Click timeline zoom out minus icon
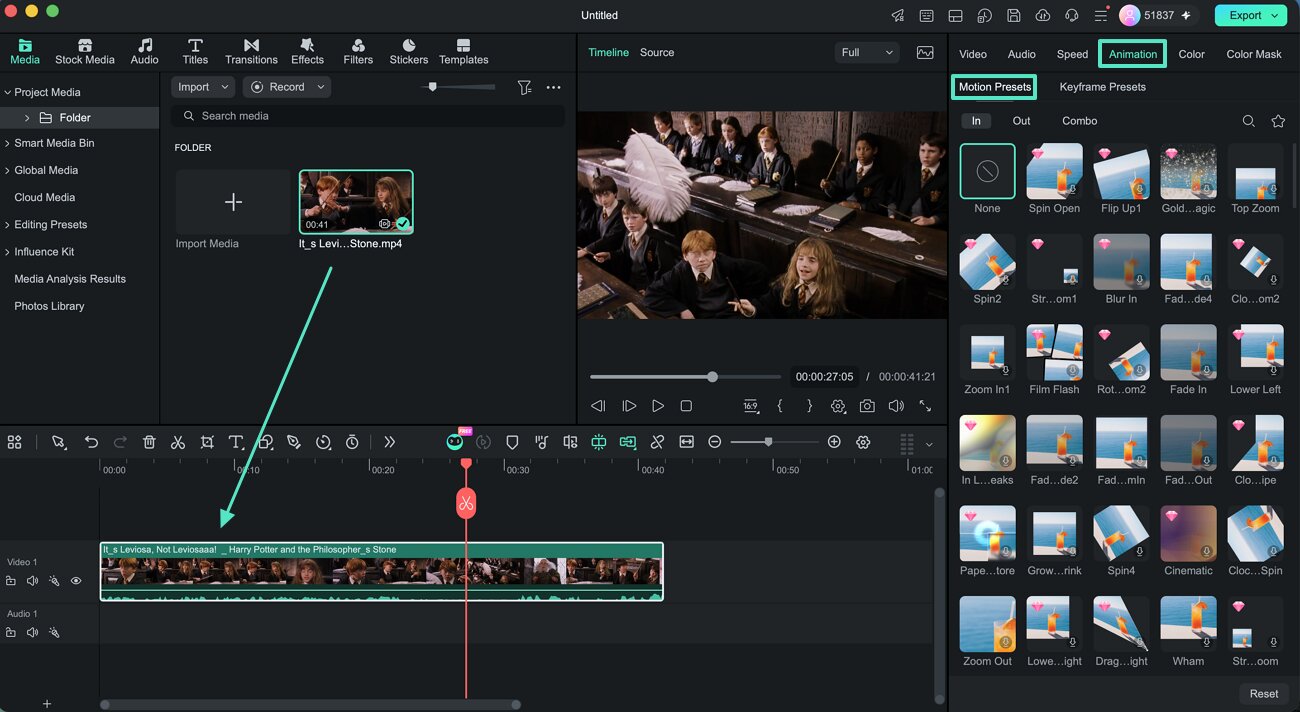Screen dimensions: 1300x712 tap(714, 442)
